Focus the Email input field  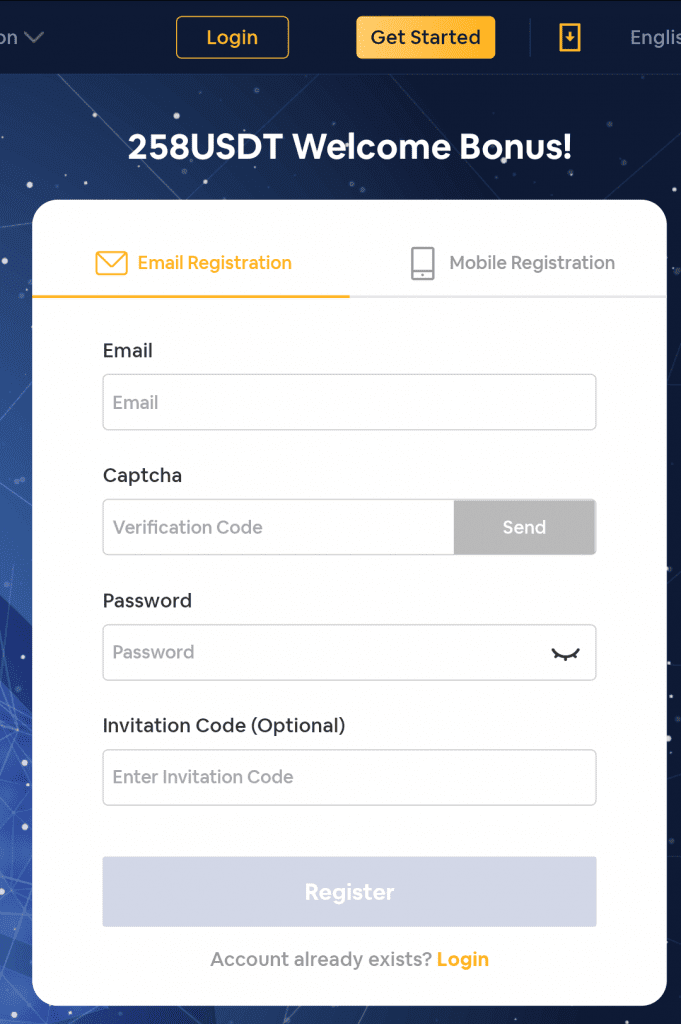pyautogui.click(x=349, y=402)
